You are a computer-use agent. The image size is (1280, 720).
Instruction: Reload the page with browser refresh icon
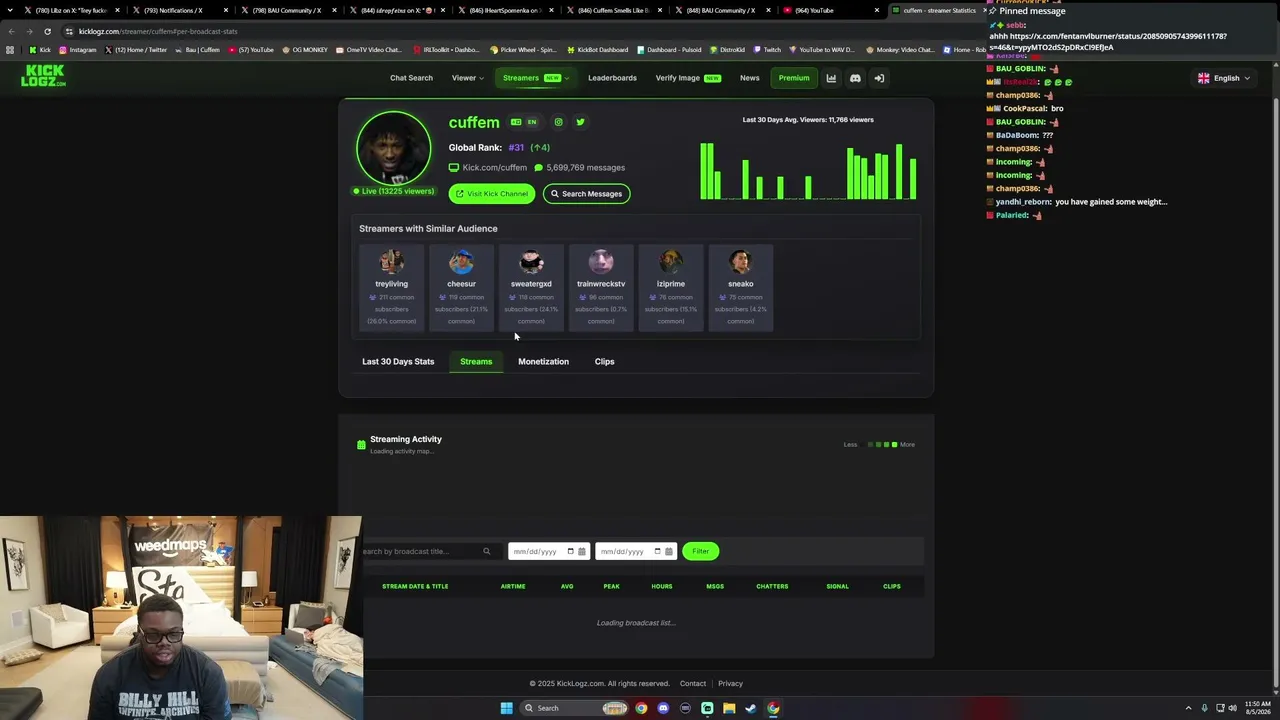point(47,31)
